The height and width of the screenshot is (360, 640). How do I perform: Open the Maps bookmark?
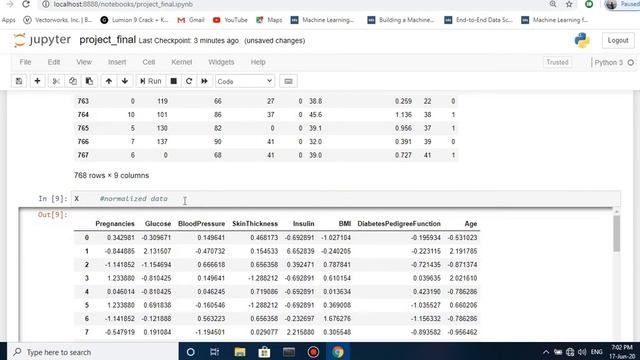pyautogui.click(x=269, y=20)
